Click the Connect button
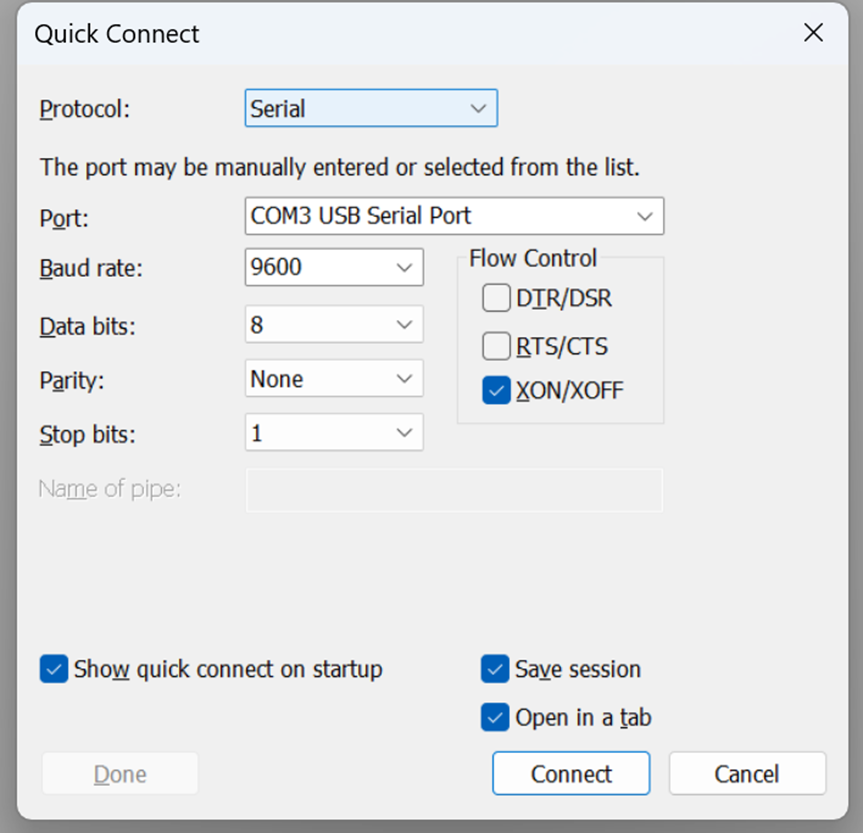Viewport: 863px width, 833px height. coord(571,774)
